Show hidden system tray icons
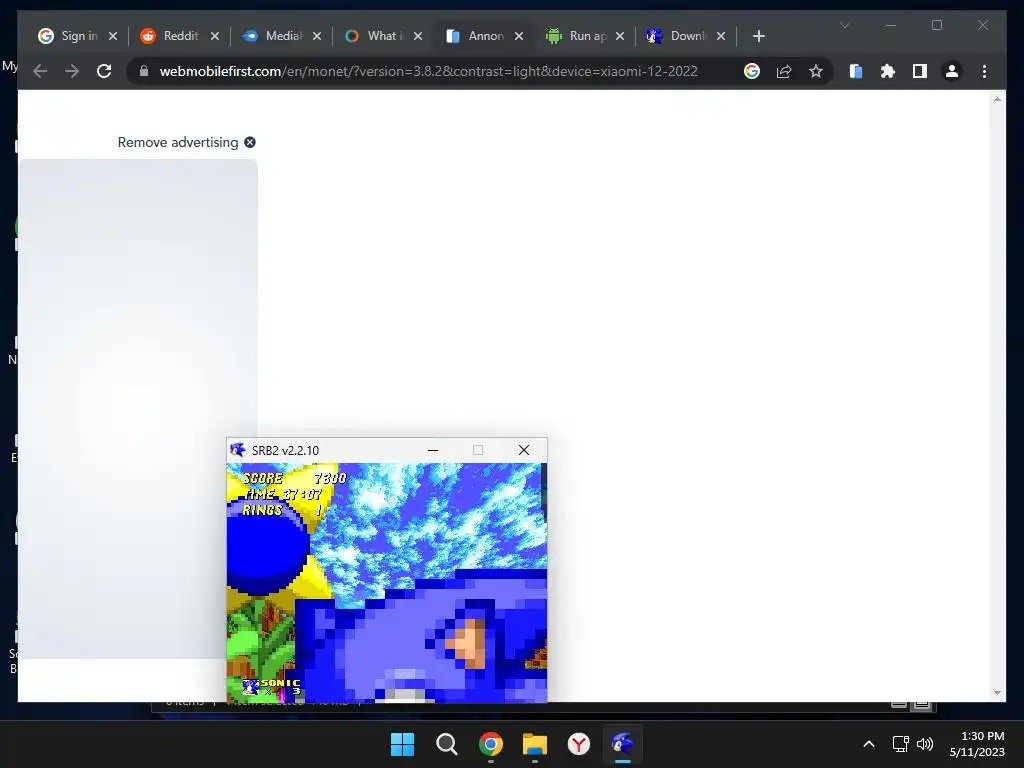This screenshot has width=1024, height=768. coord(869,744)
